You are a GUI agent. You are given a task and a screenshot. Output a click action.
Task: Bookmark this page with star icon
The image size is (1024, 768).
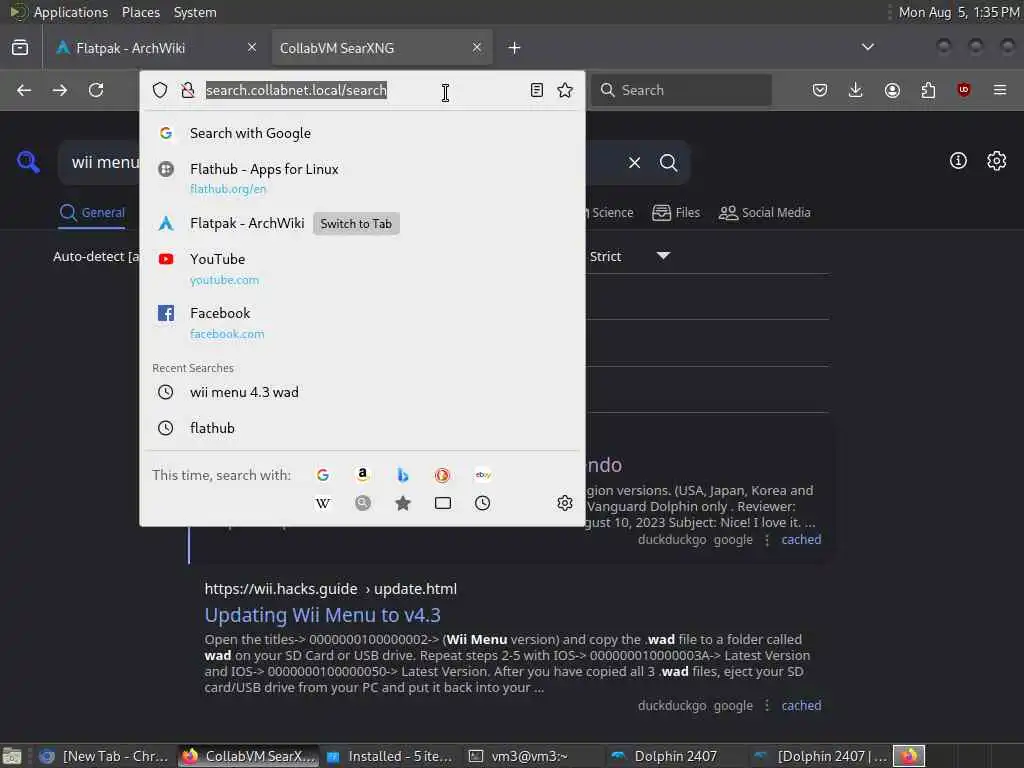tap(565, 90)
